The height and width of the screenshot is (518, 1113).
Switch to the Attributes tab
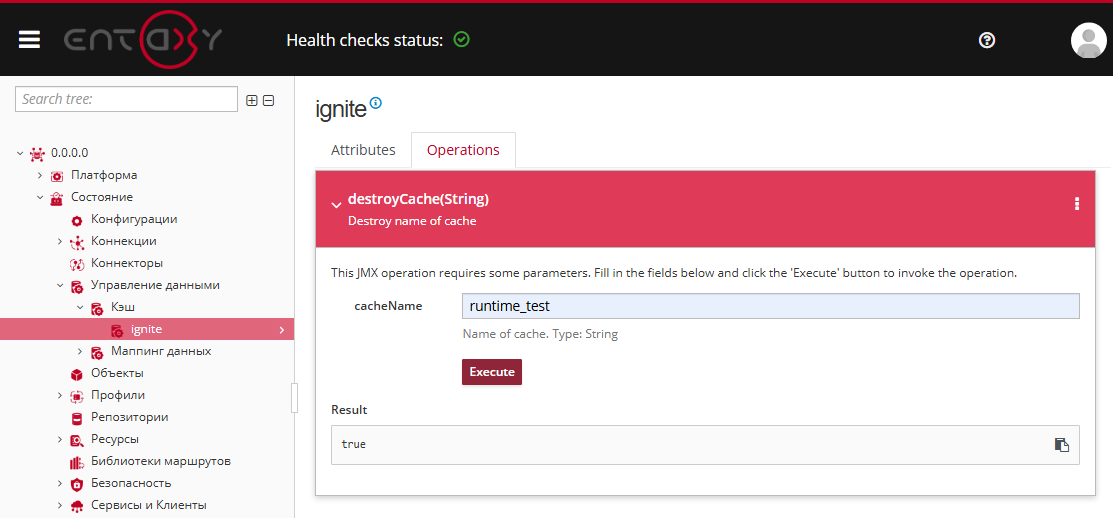click(363, 150)
